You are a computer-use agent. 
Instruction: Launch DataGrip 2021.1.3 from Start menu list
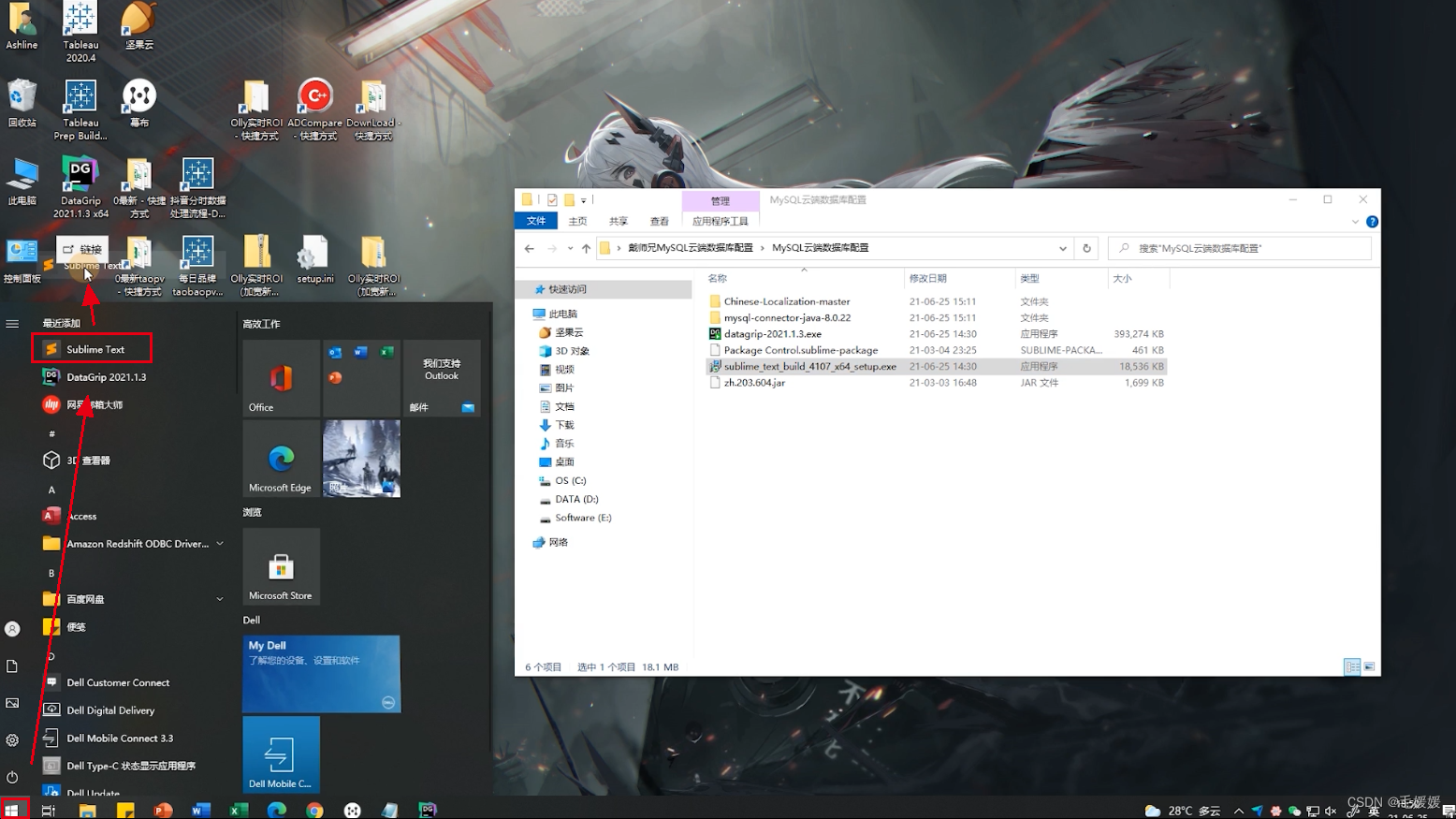(94, 377)
